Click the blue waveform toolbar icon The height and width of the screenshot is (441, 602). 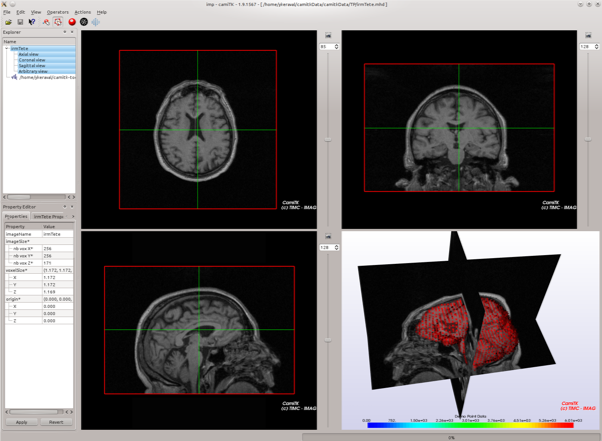pos(96,22)
